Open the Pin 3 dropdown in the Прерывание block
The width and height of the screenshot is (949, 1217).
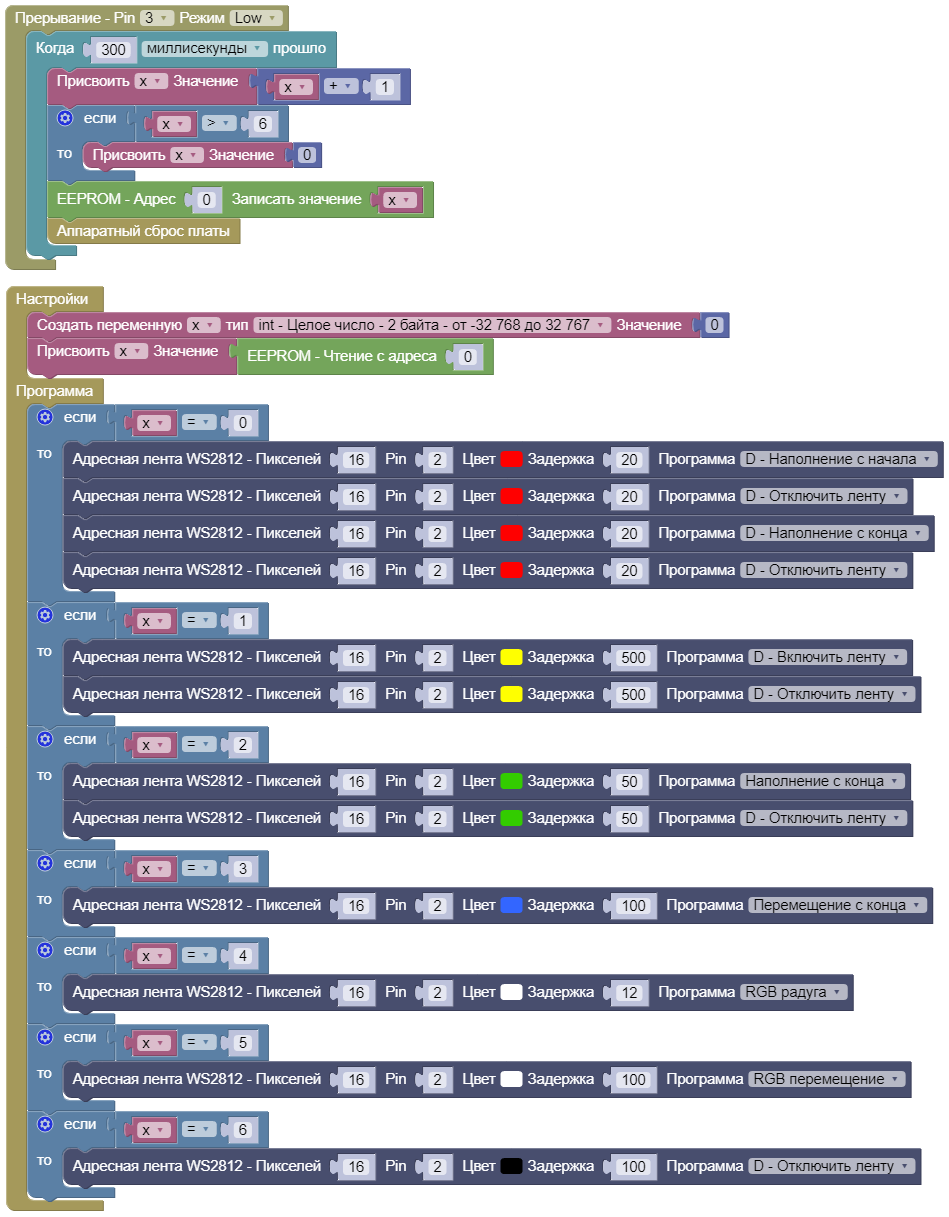coord(156,18)
